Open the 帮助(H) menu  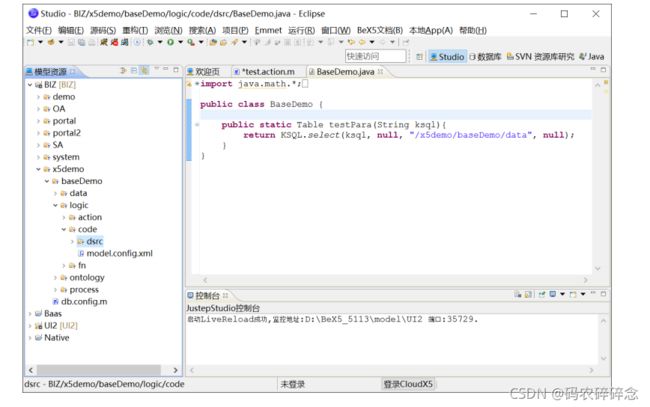(x=473, y=30)
